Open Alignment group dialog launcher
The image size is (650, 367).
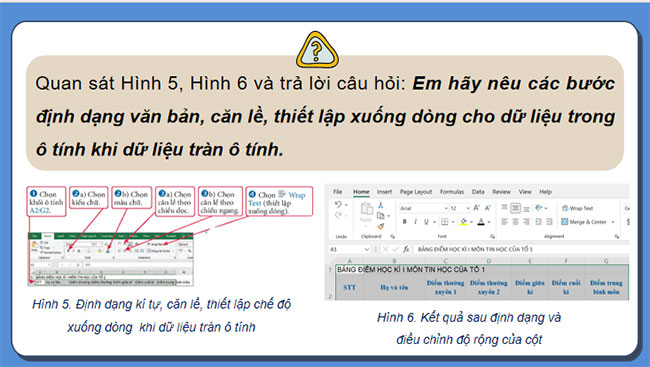coord(617,236)
